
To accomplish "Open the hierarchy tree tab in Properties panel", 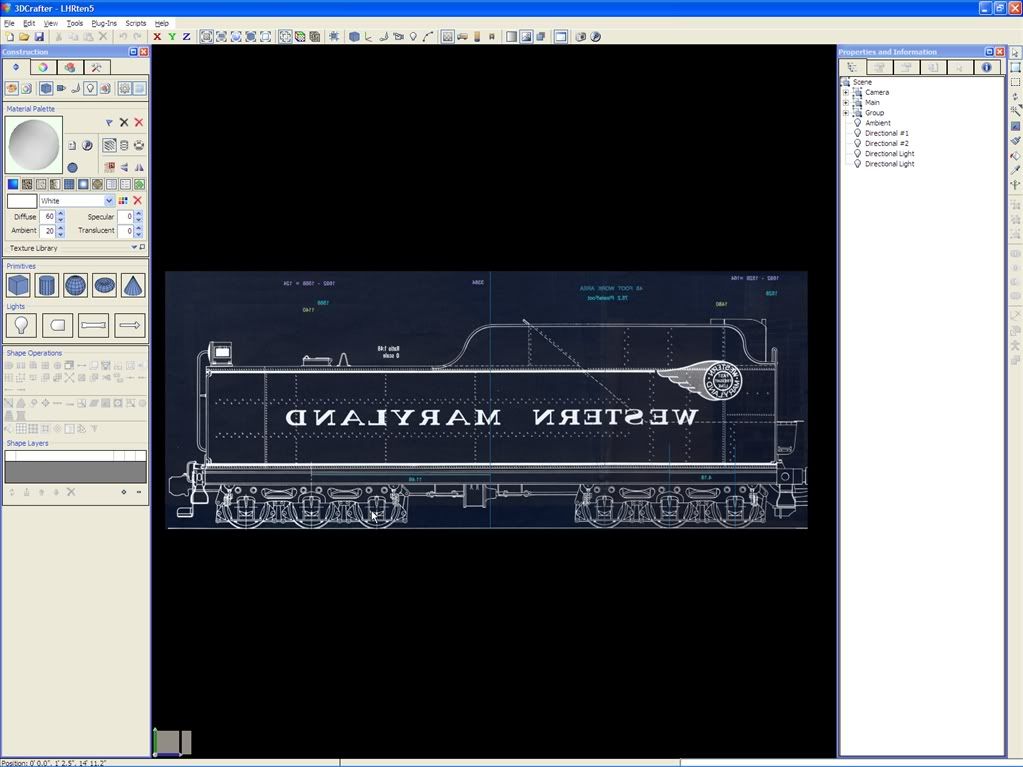I will click(x=852, y=67).
